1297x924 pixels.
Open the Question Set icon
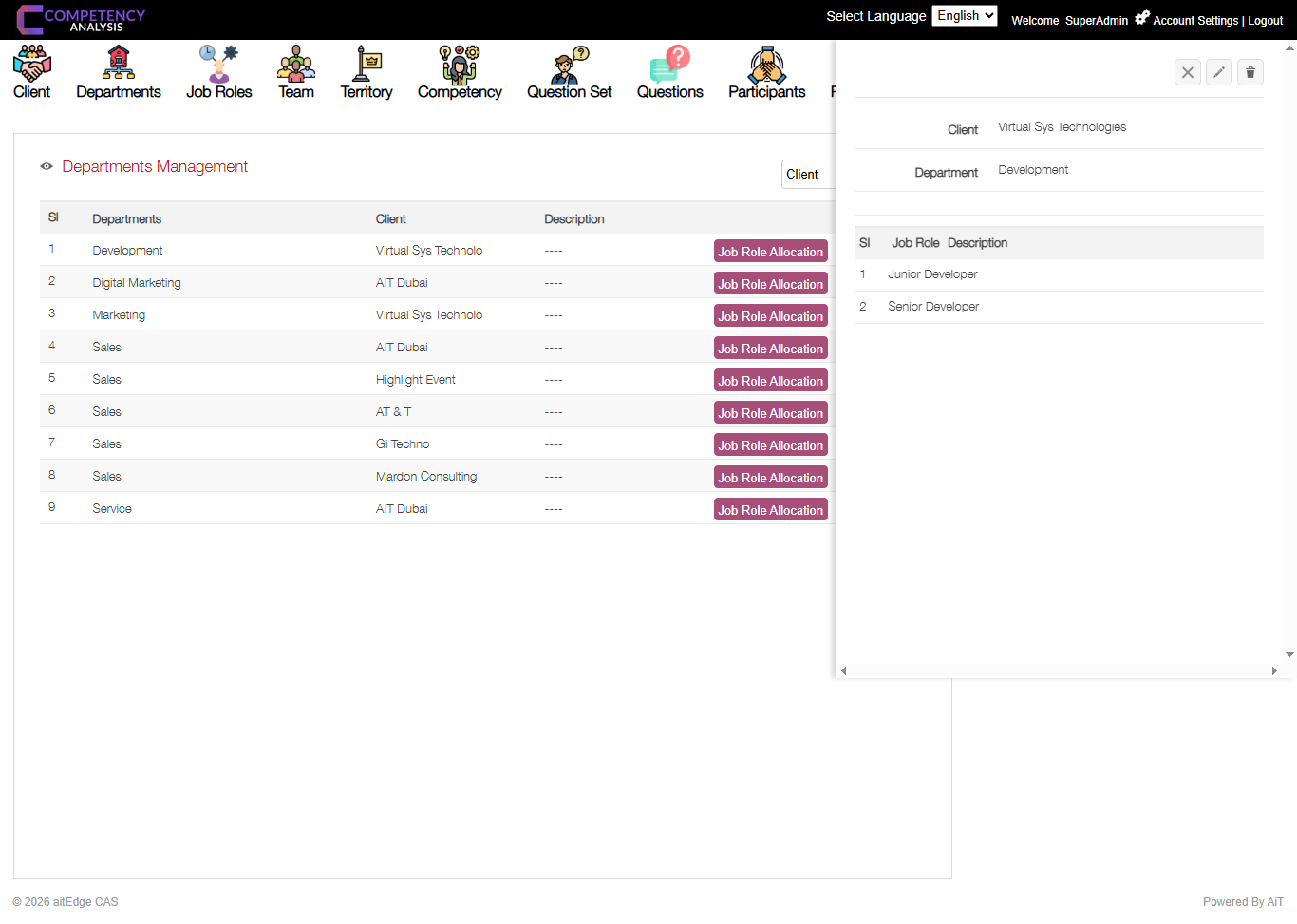click(568, 65)
